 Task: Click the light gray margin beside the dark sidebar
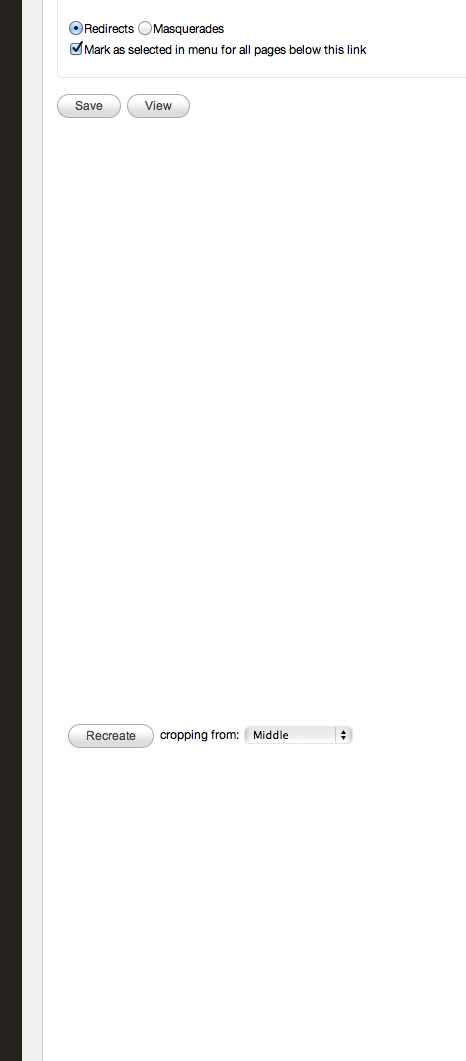pyautogui.click(x=32, y=530)
